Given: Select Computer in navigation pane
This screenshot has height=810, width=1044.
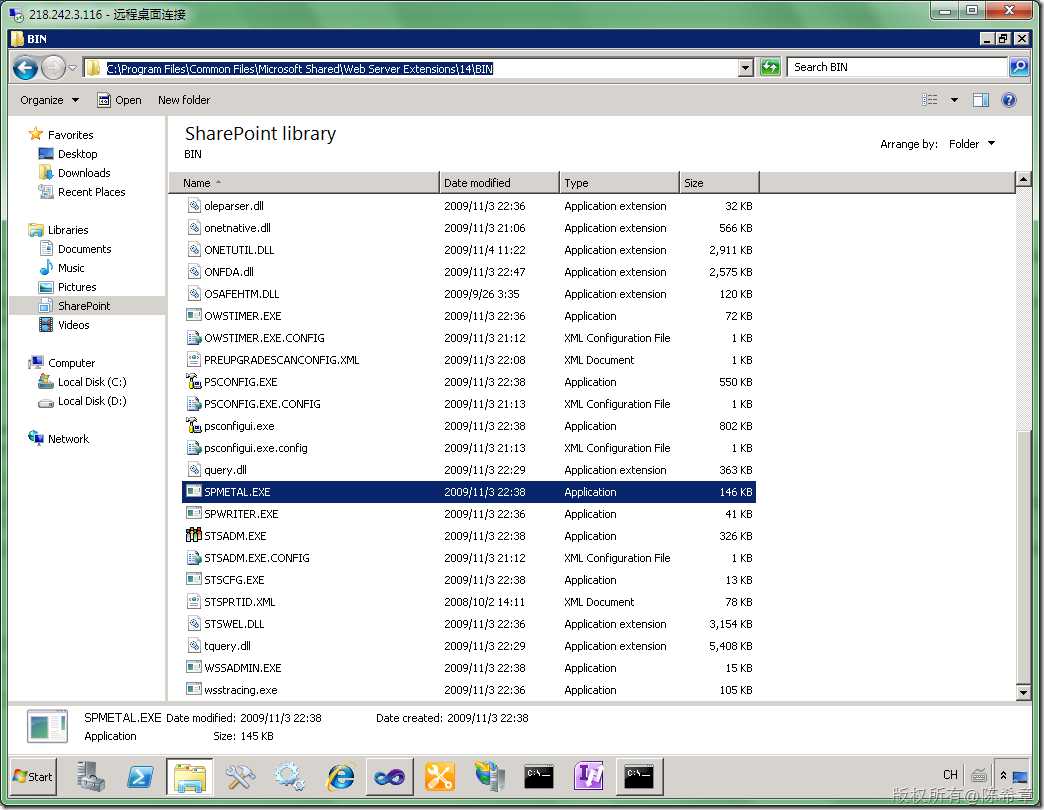Looking at the screenshot, I should (71, 363).
